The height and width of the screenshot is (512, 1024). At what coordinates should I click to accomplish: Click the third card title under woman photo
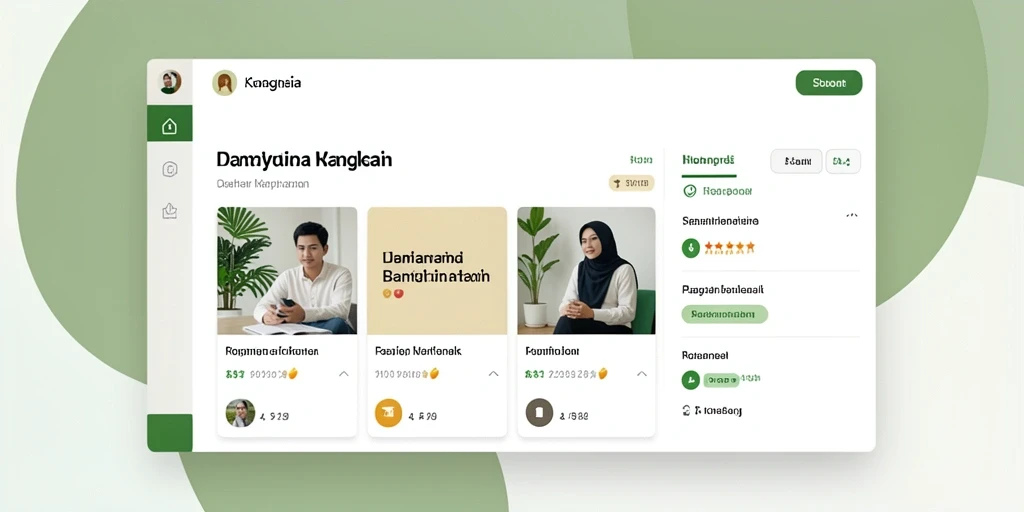552,351
